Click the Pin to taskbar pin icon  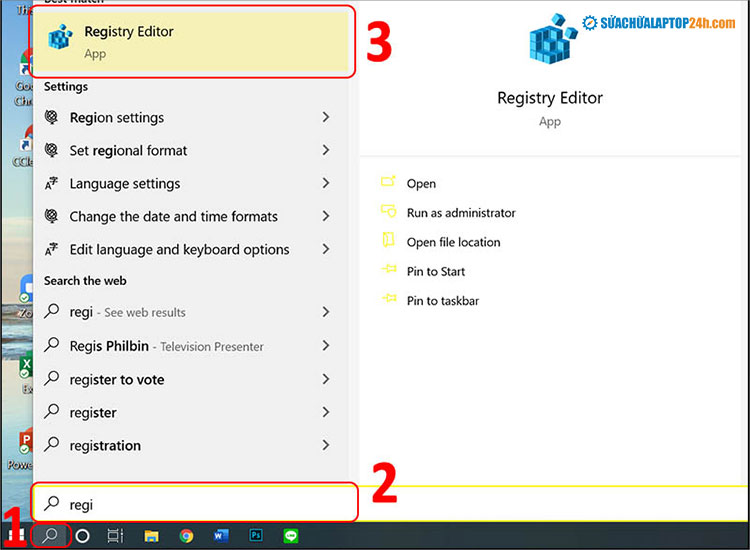389,298
